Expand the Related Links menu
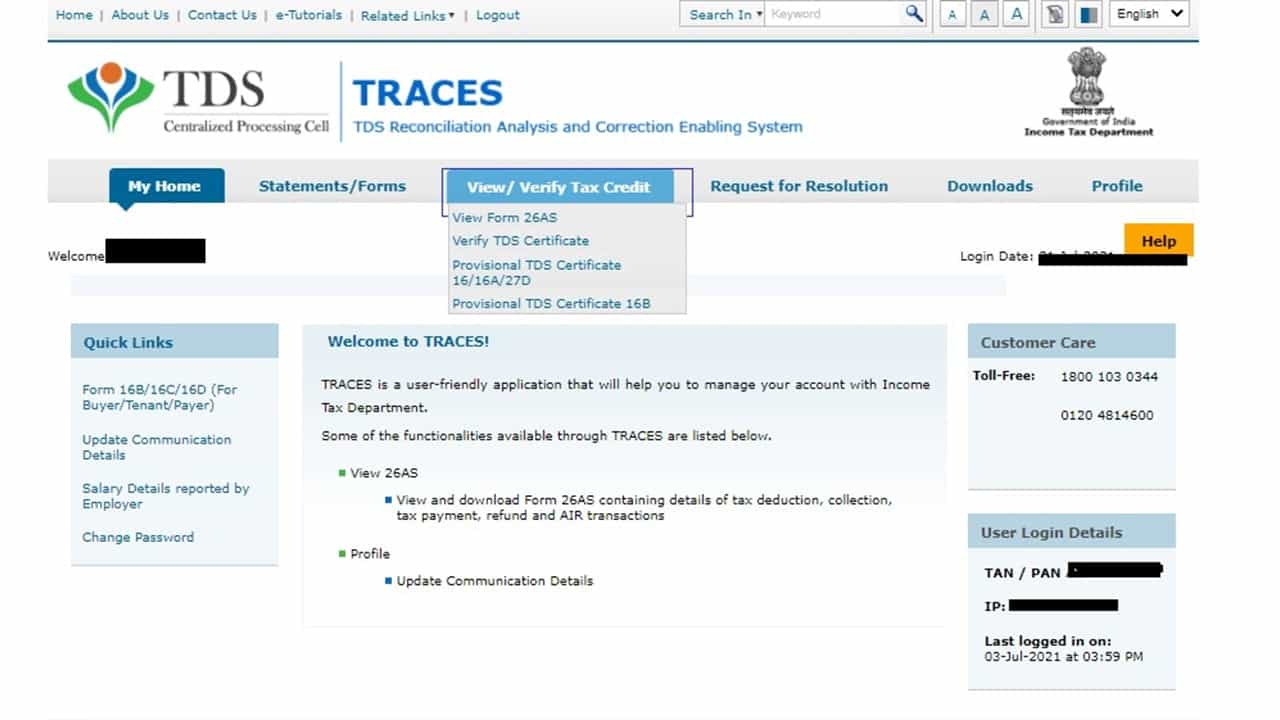Image resolution: width=1280 pixels, height=720 pixels. pyautogui.click(x=407, y=15)
